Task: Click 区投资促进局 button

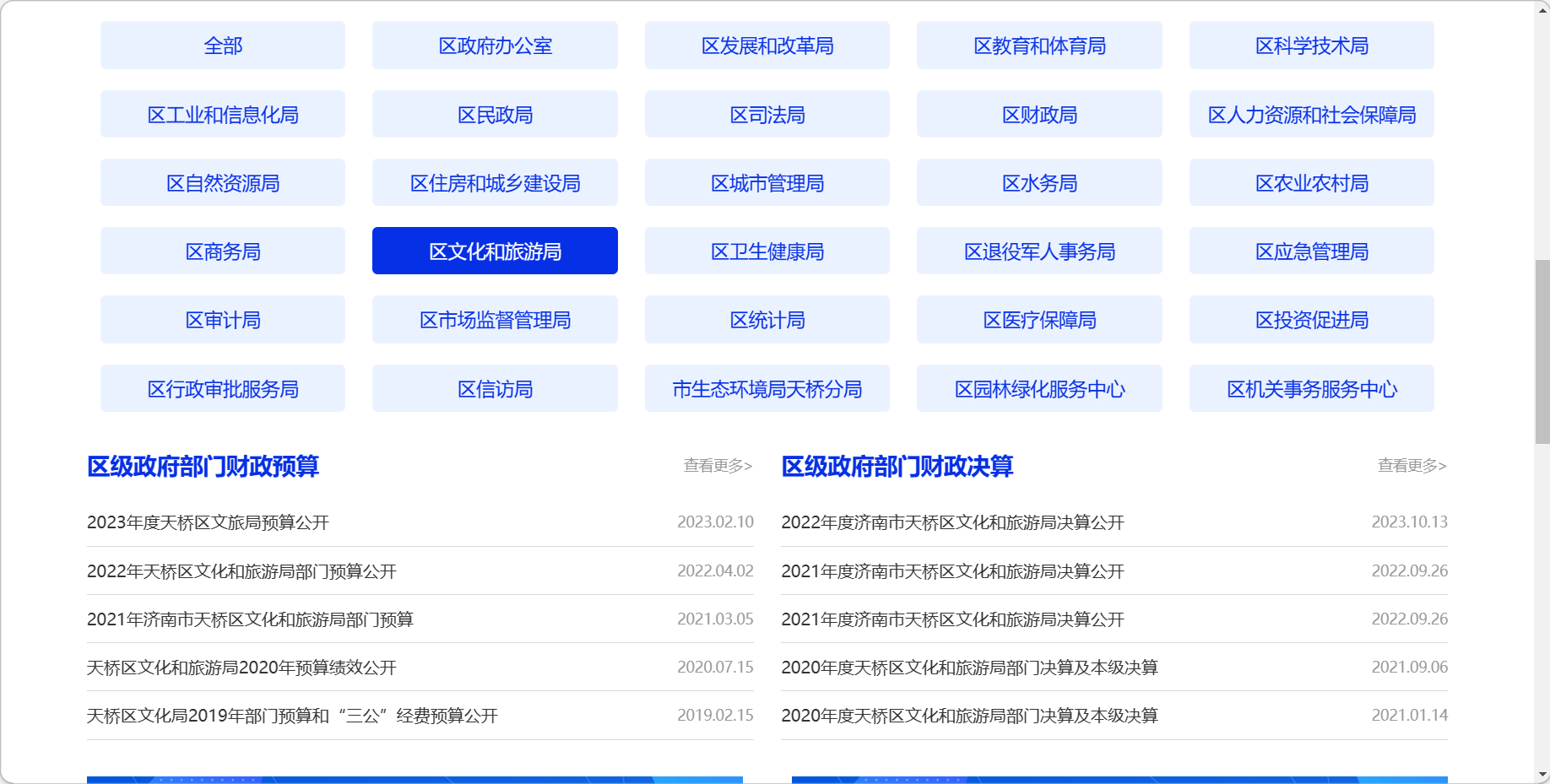Action: coord(1312,319)
